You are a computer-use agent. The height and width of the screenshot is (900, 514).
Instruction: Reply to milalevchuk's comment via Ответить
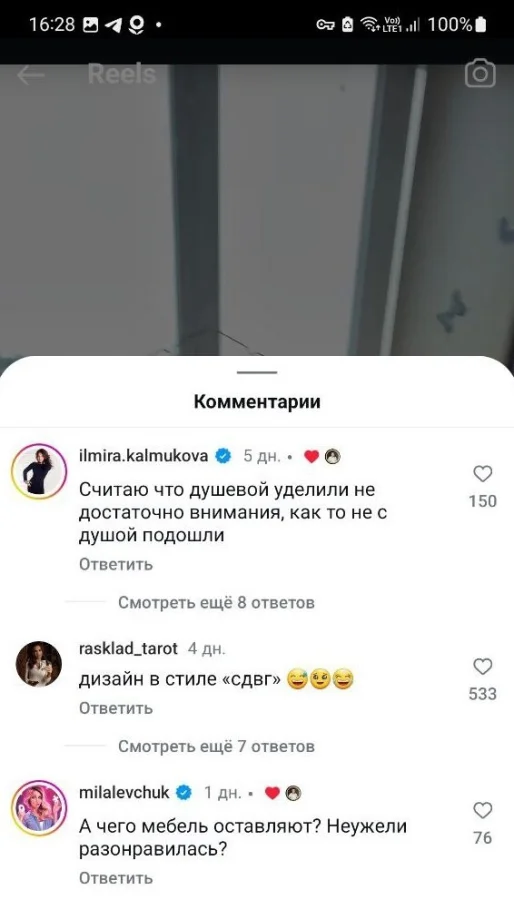pyautogui.click(x=116, y=878)
